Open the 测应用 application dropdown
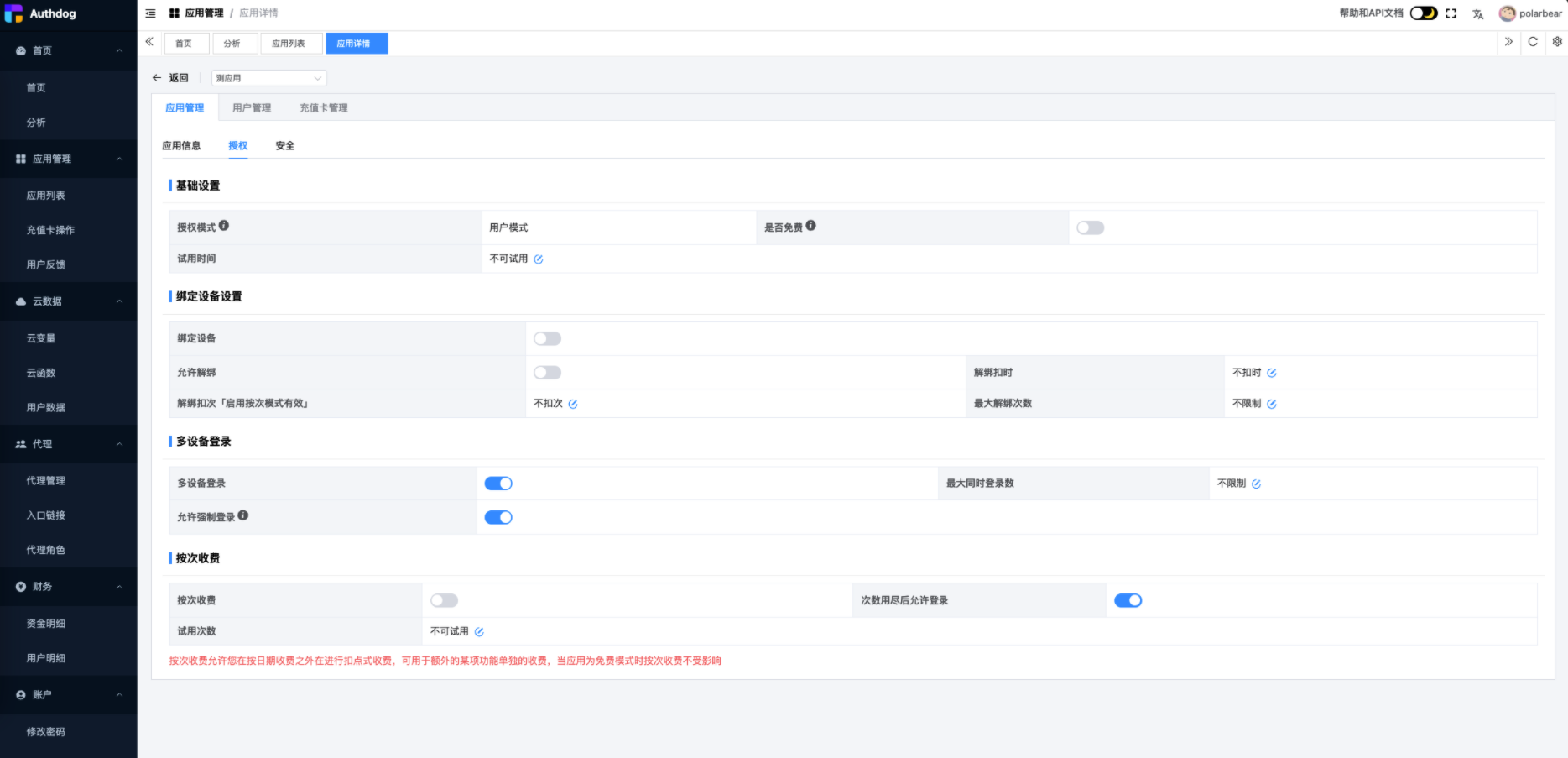 click(x=268, y=78)
